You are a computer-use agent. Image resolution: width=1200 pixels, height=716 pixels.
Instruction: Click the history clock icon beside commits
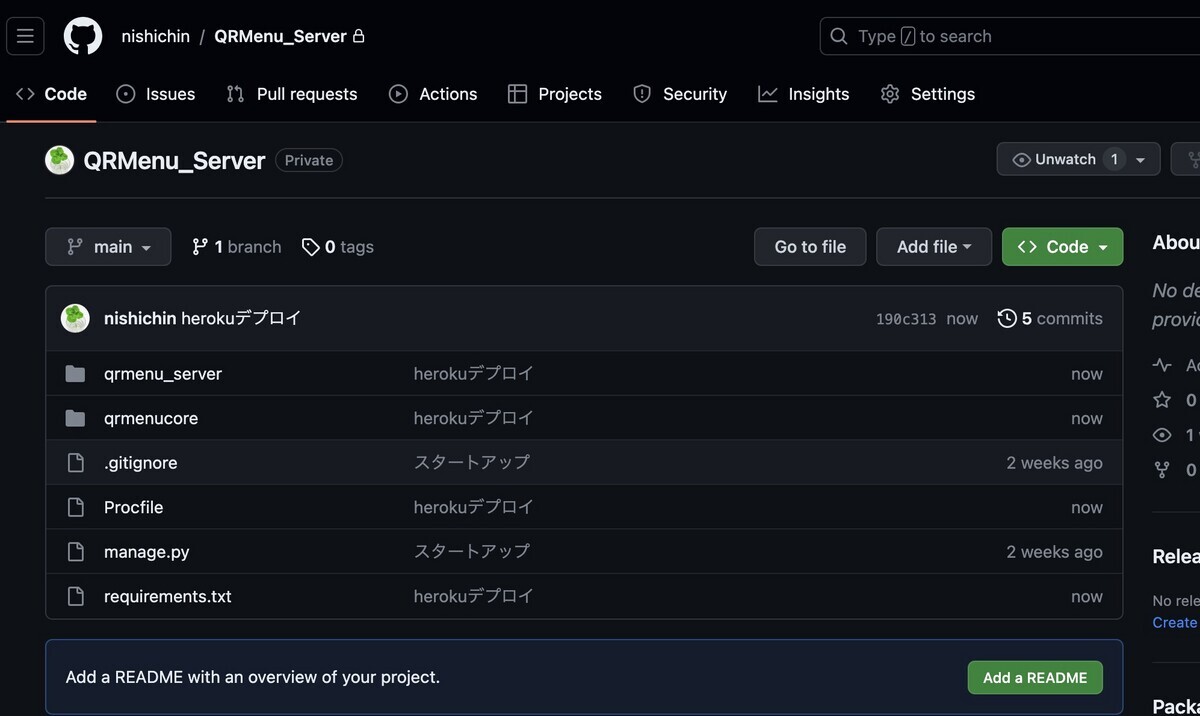pyautogui.click(x=1007, y=318)
